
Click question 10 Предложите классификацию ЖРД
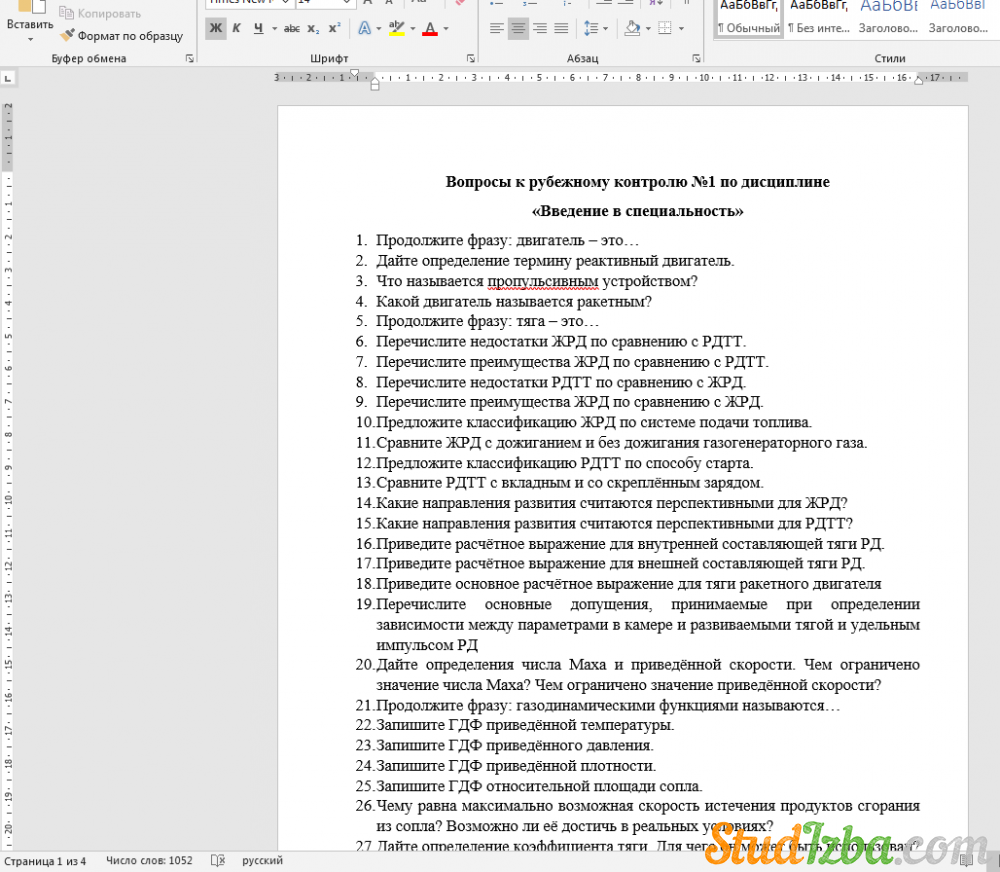coord(593,422)
